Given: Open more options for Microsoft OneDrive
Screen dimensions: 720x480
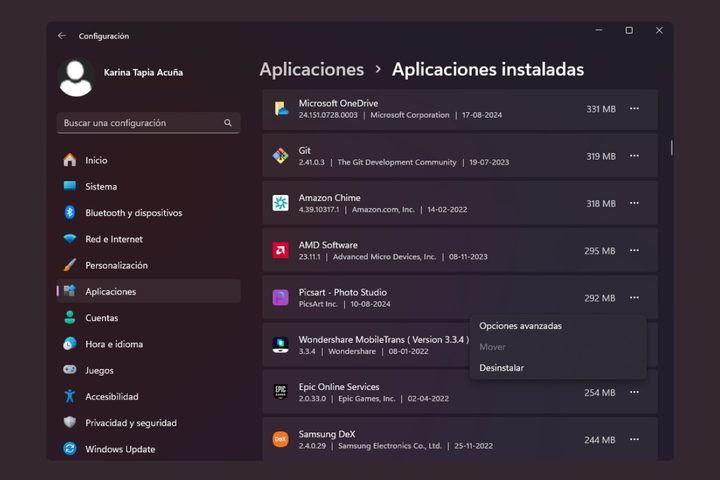Looking at the screenshot, I should 634,108.
